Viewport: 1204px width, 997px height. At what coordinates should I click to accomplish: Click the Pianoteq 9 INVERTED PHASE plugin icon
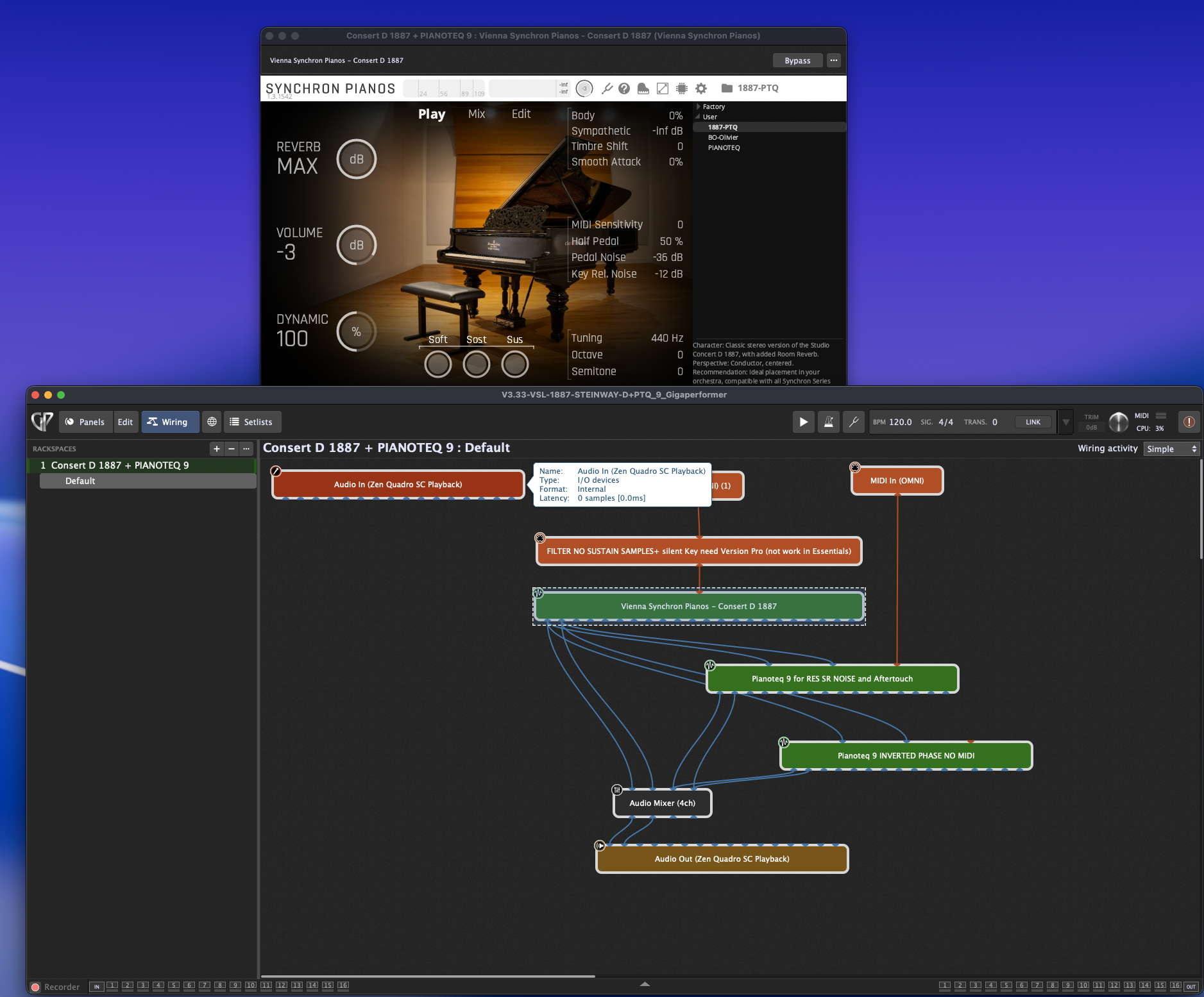point(784,742)
